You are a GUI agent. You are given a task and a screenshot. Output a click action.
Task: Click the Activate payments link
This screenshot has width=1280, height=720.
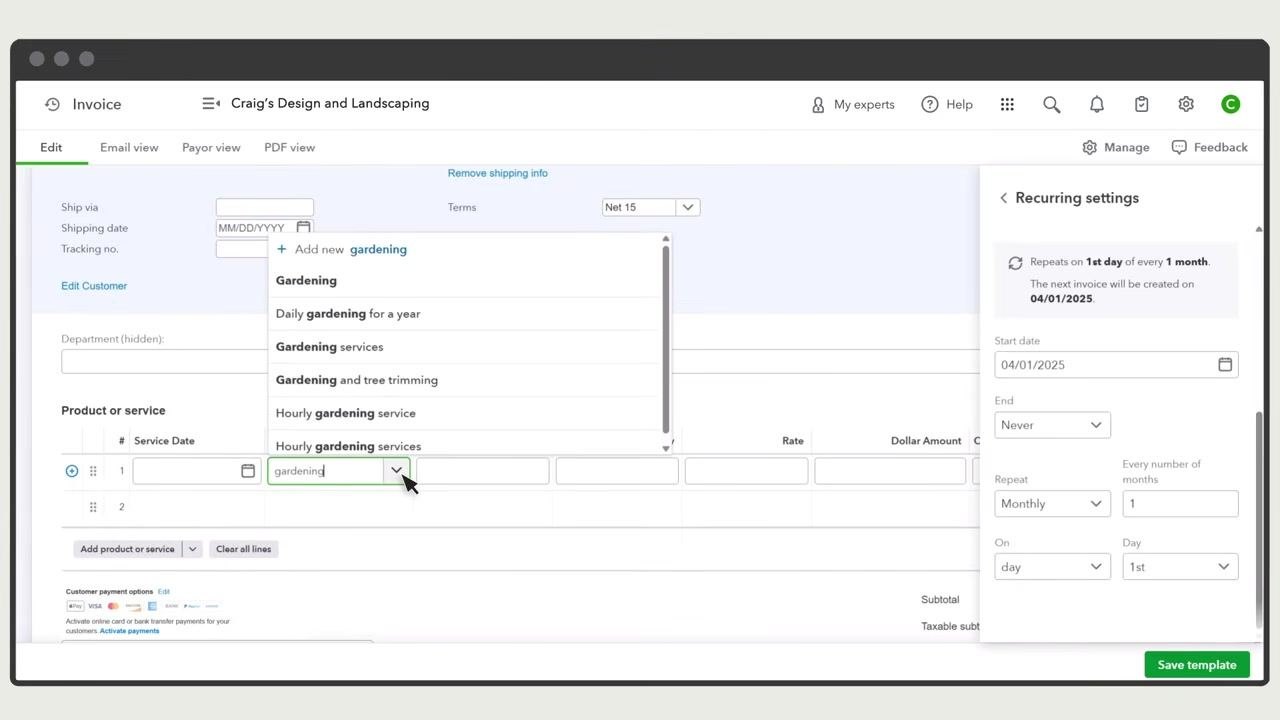(129, 631)
